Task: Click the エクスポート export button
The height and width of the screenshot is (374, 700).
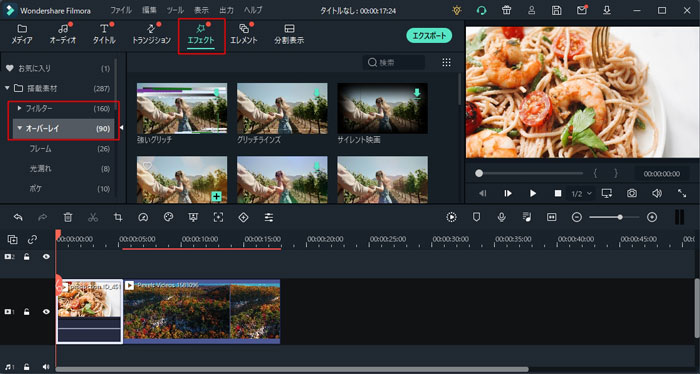Action: tap(429, 36)
